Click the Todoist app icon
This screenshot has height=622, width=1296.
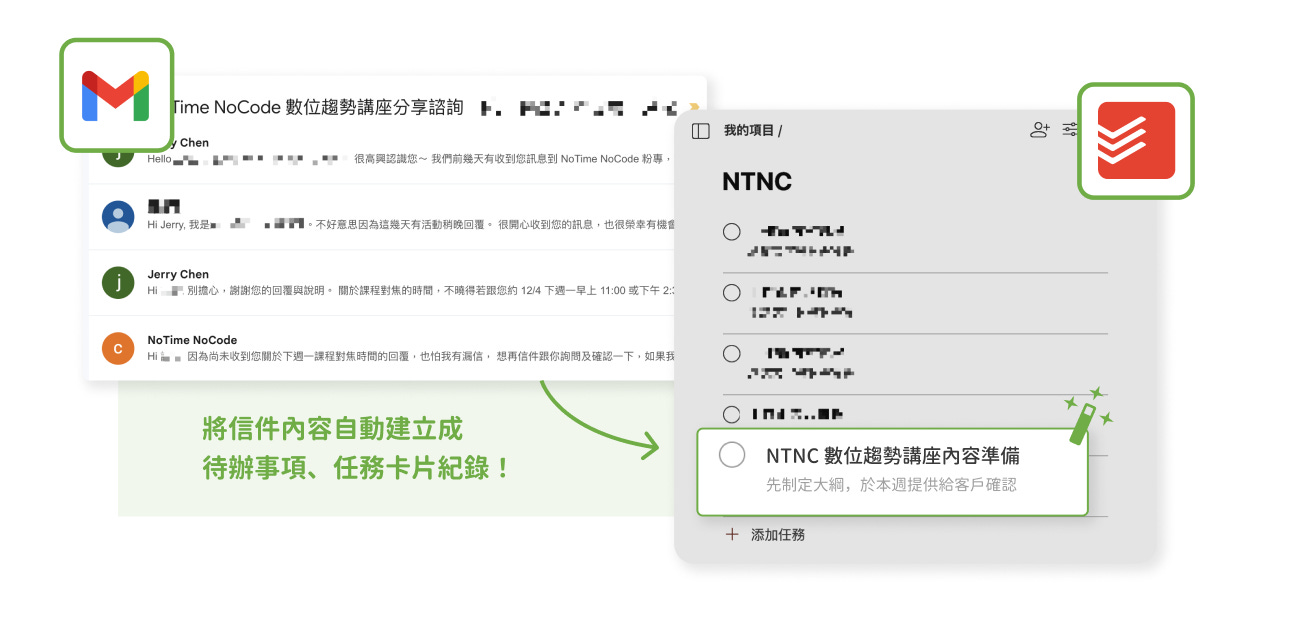(1136, 141)
